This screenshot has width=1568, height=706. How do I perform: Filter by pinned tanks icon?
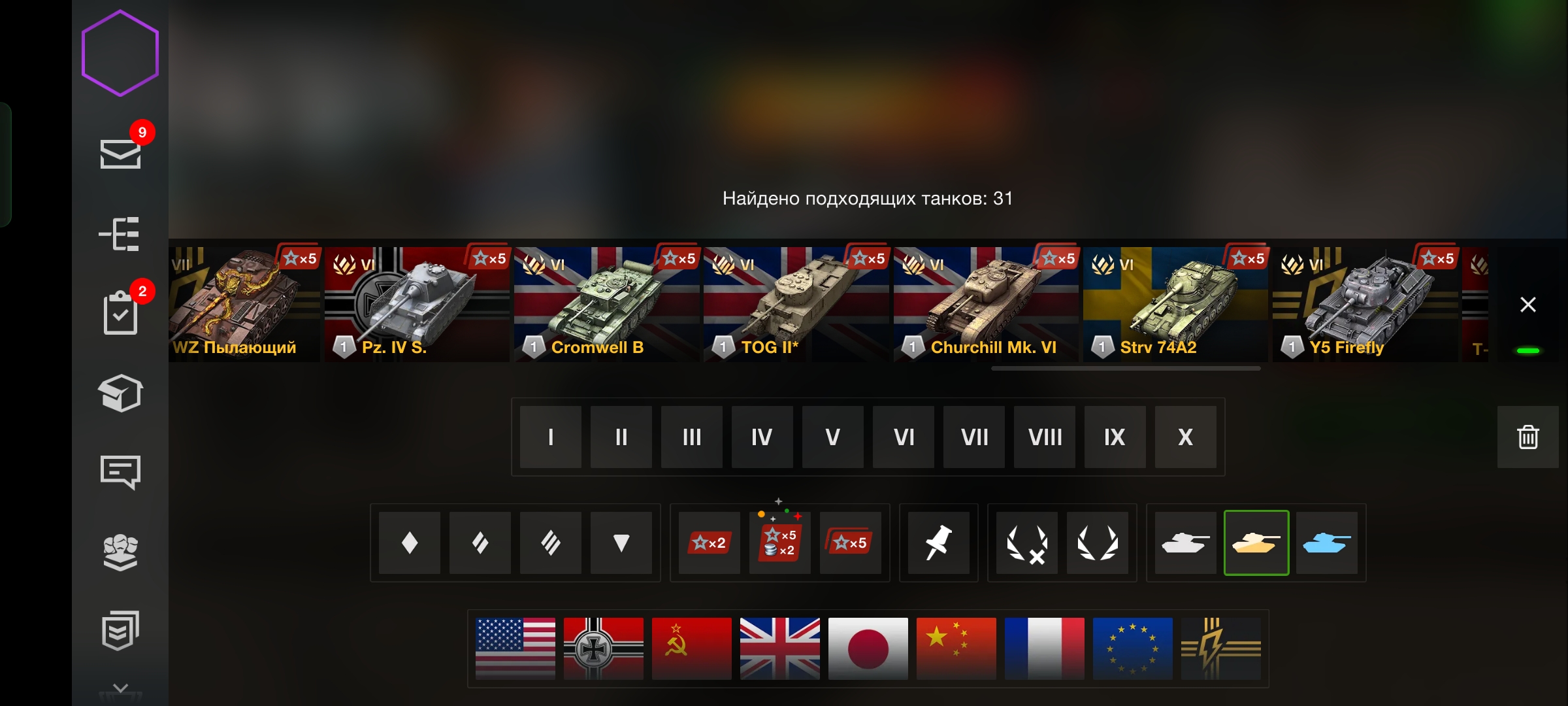click(x=938, y=543)
